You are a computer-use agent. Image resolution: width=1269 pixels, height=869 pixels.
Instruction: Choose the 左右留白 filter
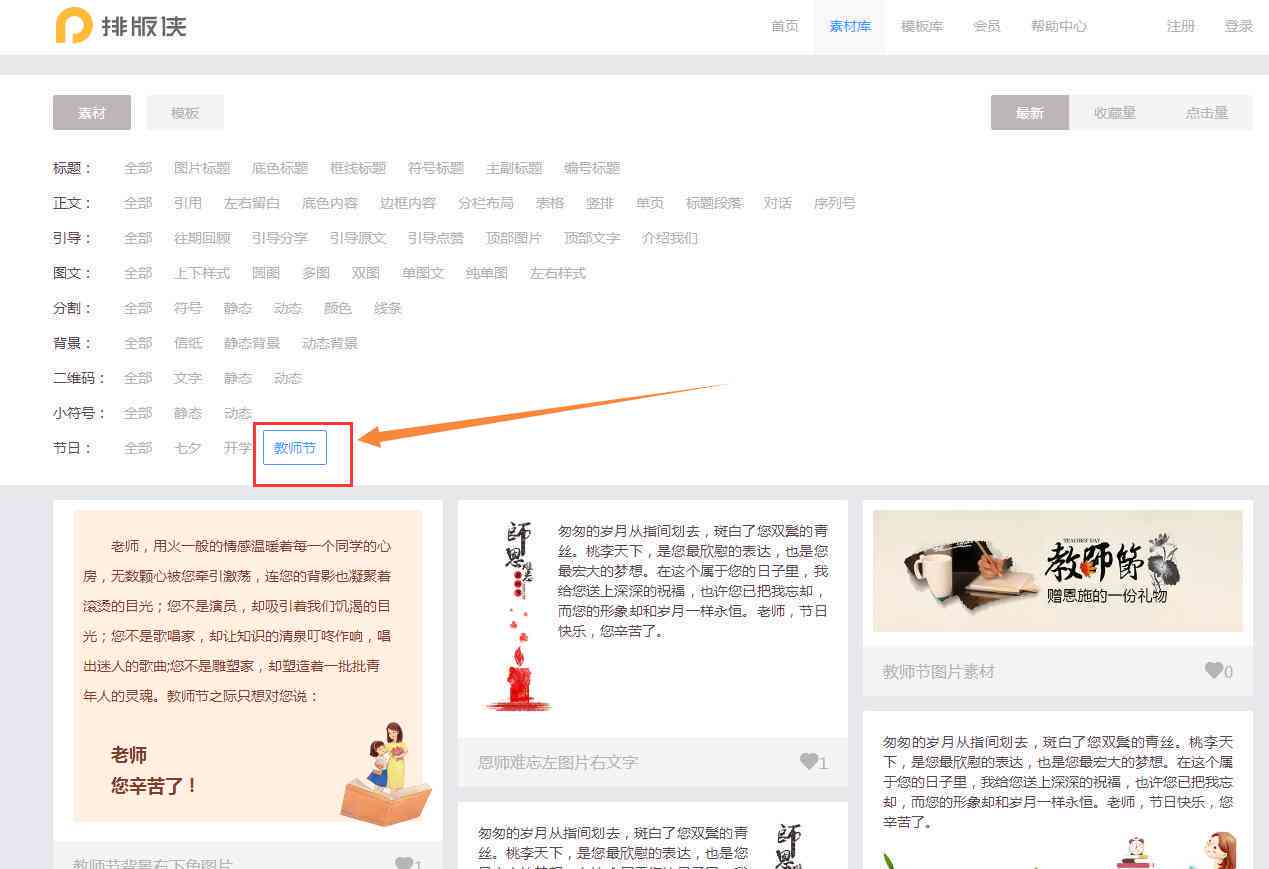coord(252,203)
